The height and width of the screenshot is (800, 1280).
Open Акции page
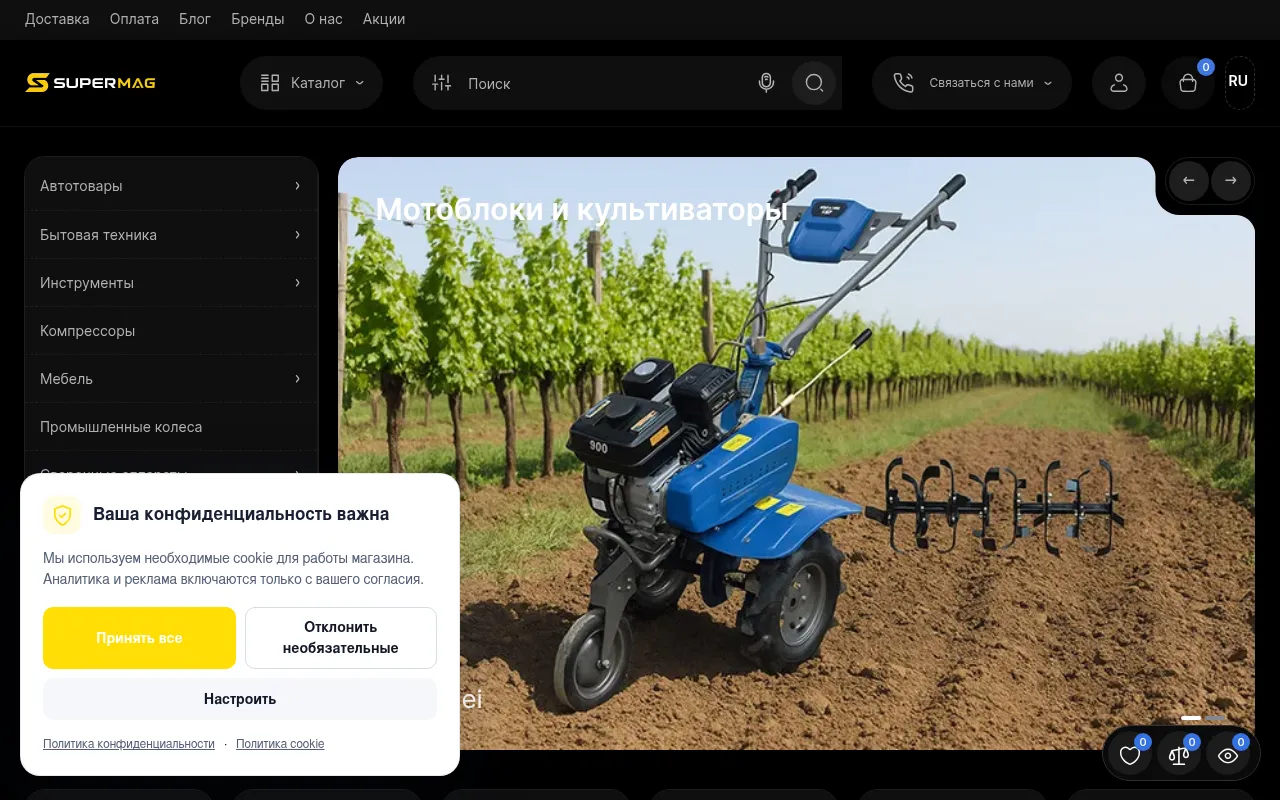(x=384, y=19)
